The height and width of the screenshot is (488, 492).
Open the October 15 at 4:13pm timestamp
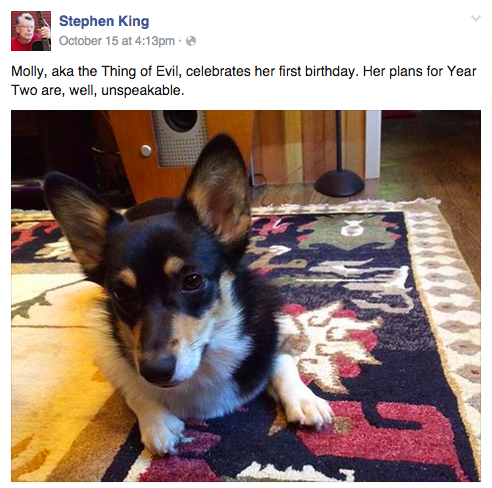click(117, 41)
